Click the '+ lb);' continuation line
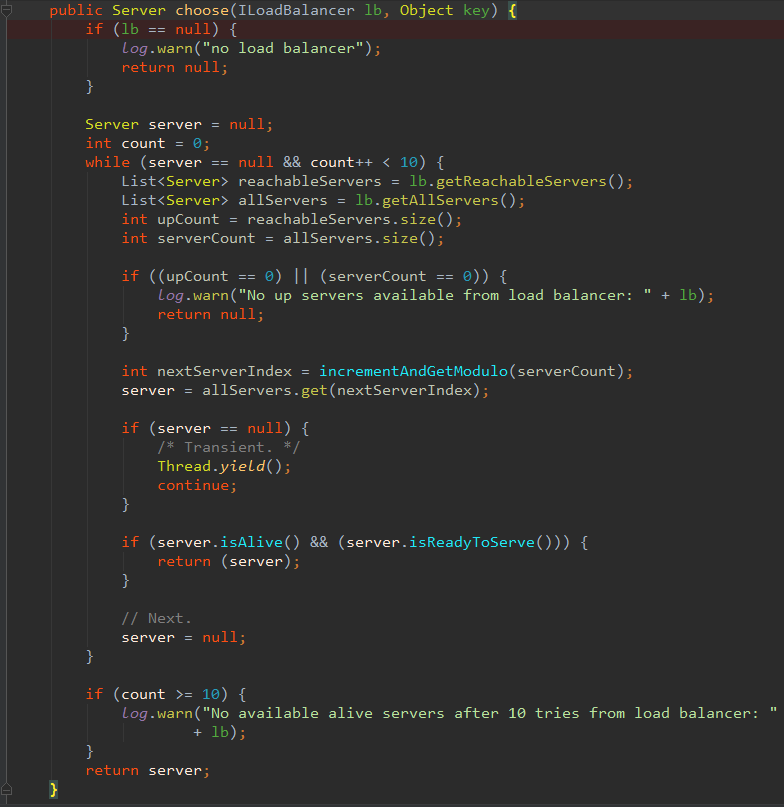This screenshot has height=807, width=784. (x=219, y=732)
